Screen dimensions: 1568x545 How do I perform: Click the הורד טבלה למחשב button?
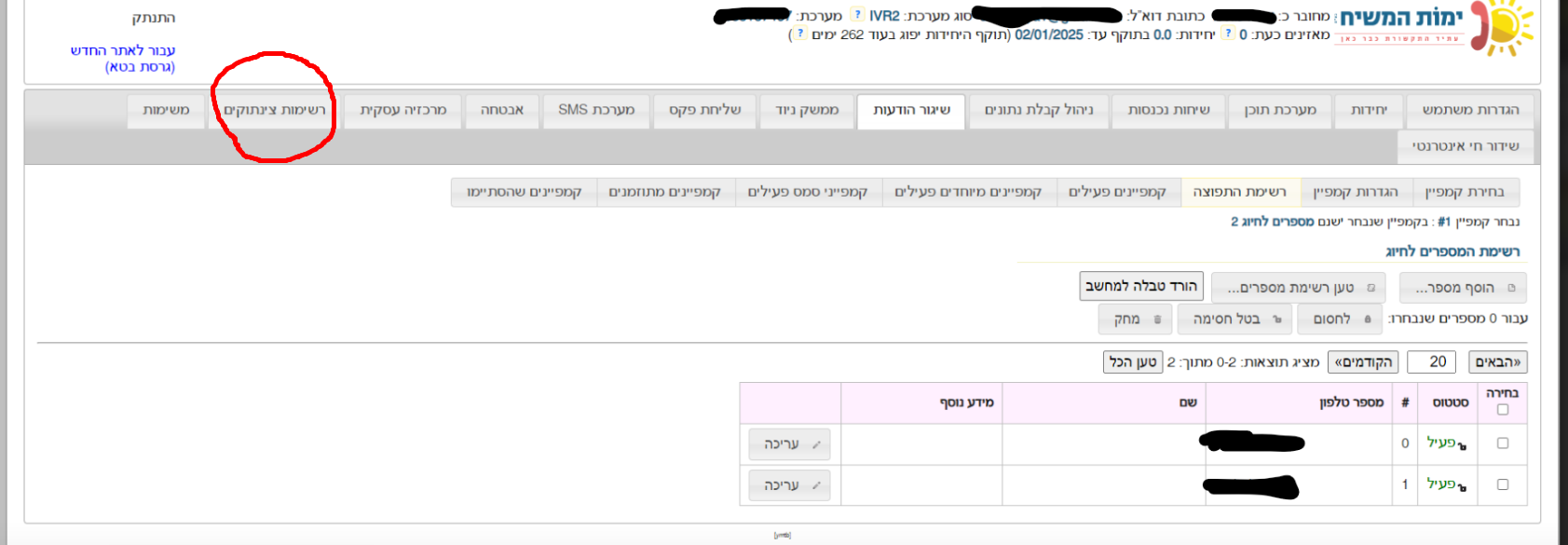1141,286
